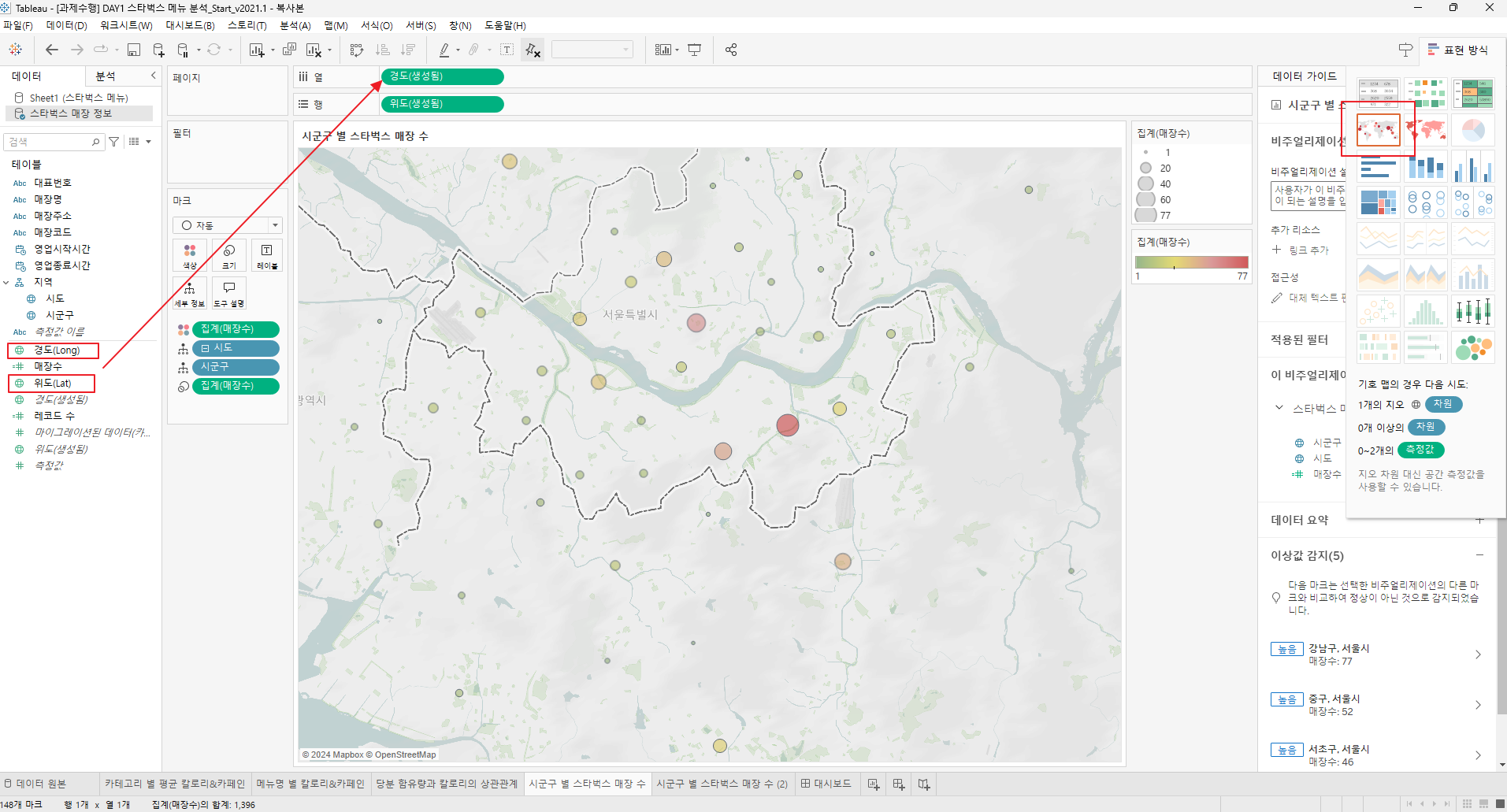Viewport: 1507px width, 812px height.
Task: Click the 집계(매장수) color gradient legend
Action: click(x=1191, y=262)
